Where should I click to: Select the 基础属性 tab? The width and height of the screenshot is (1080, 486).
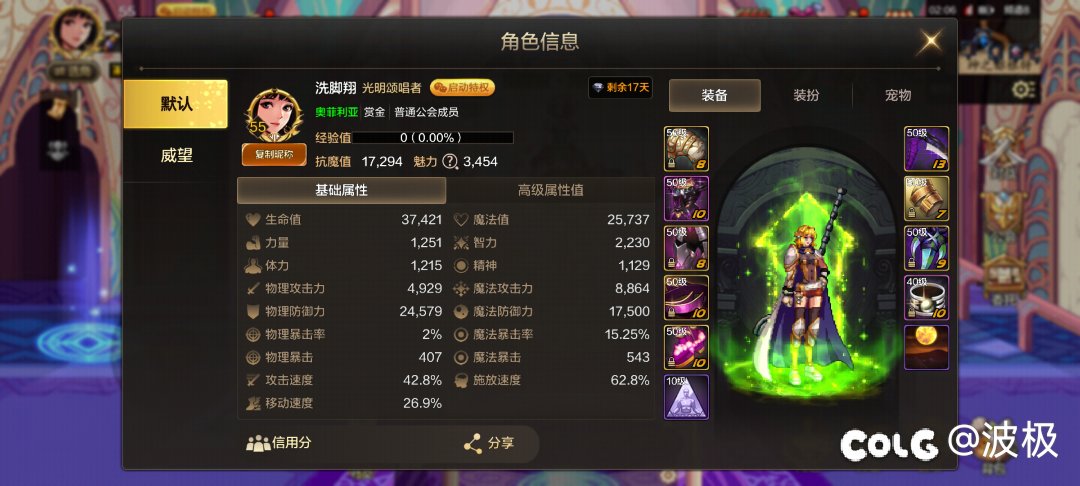pyautogui.click(x=342, y=191)
